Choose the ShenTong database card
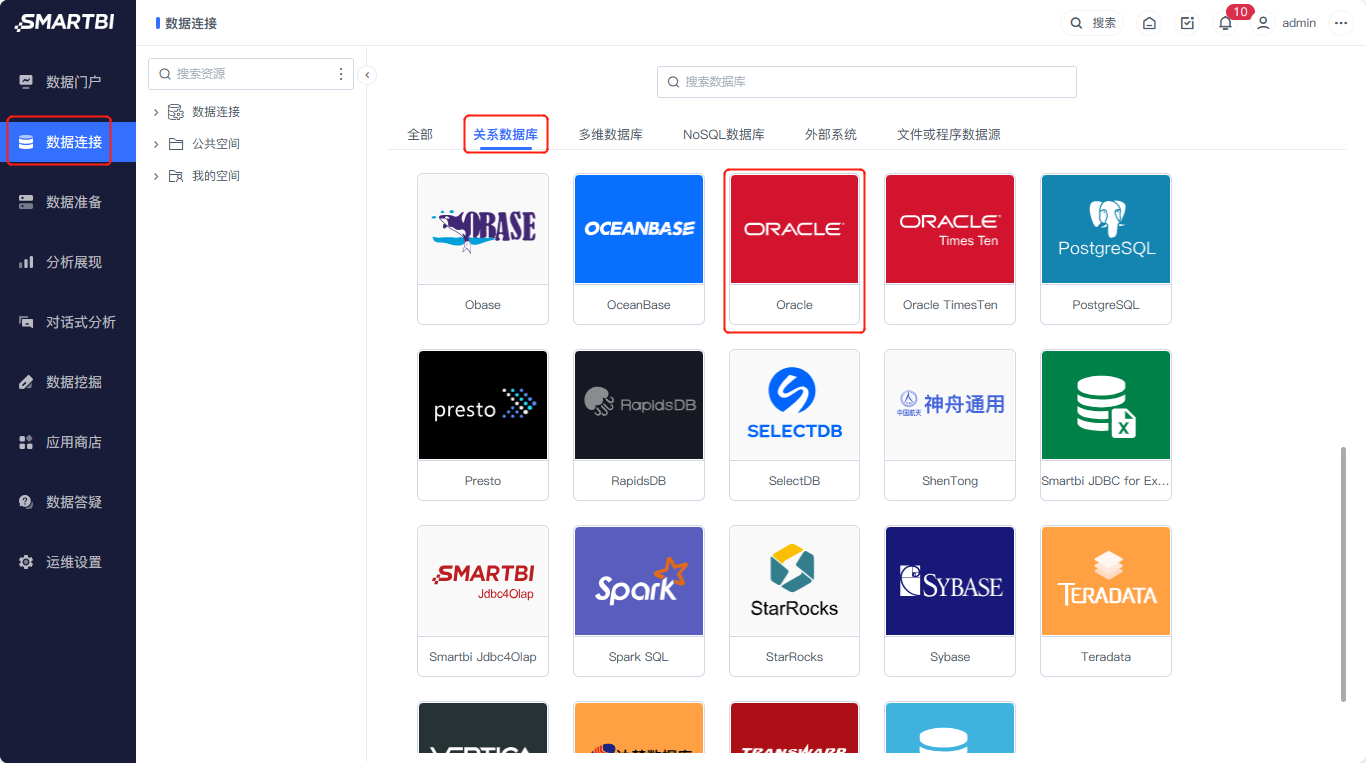This screenshot has width=1366, height=763. tap(950, 425)
